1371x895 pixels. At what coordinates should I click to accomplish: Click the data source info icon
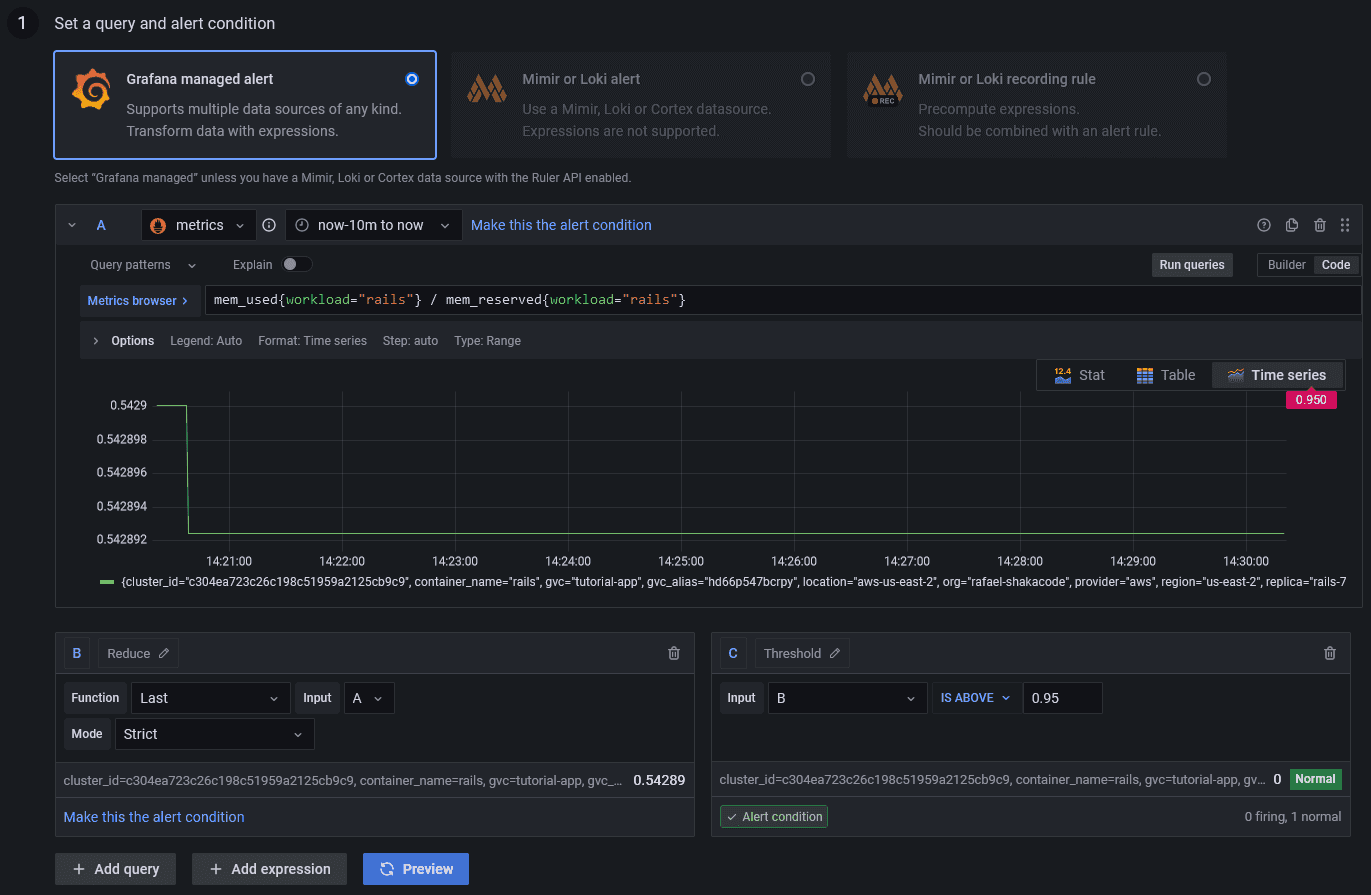click(269, 225)
